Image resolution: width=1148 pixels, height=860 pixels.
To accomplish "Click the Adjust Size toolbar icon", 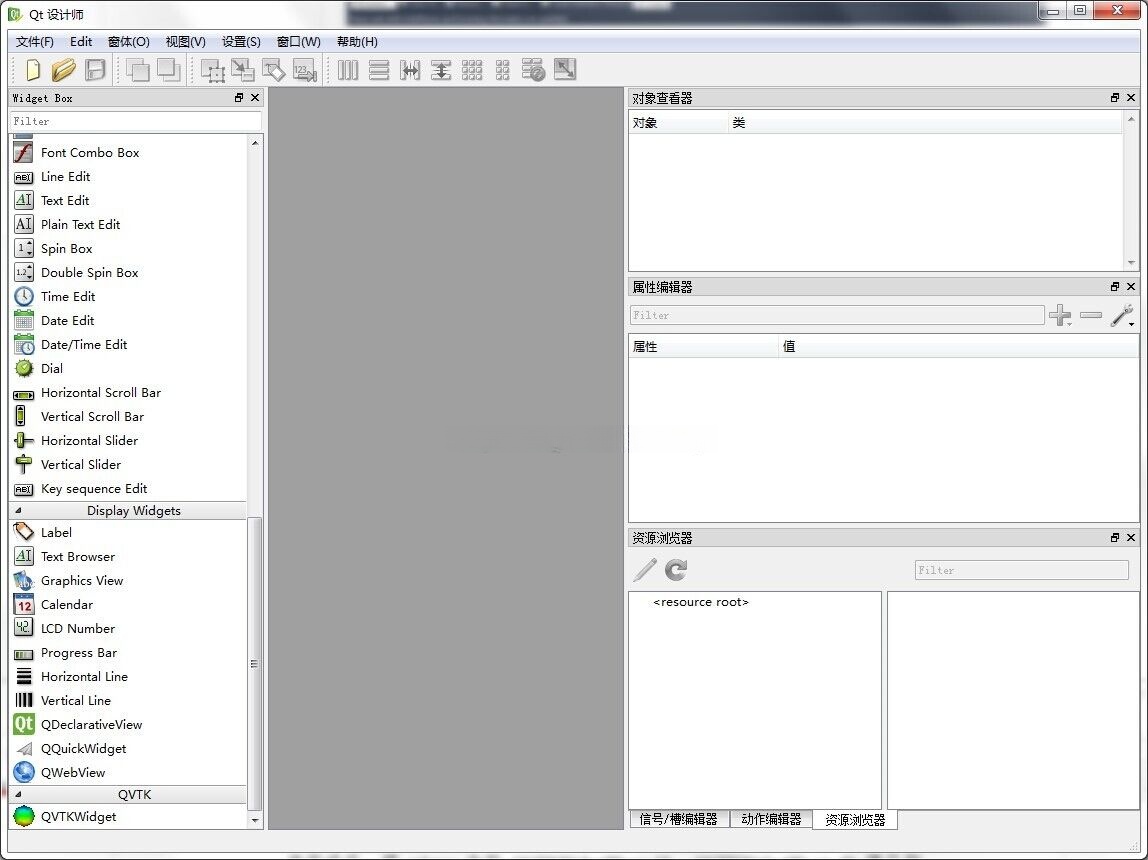I will (564, 70).
